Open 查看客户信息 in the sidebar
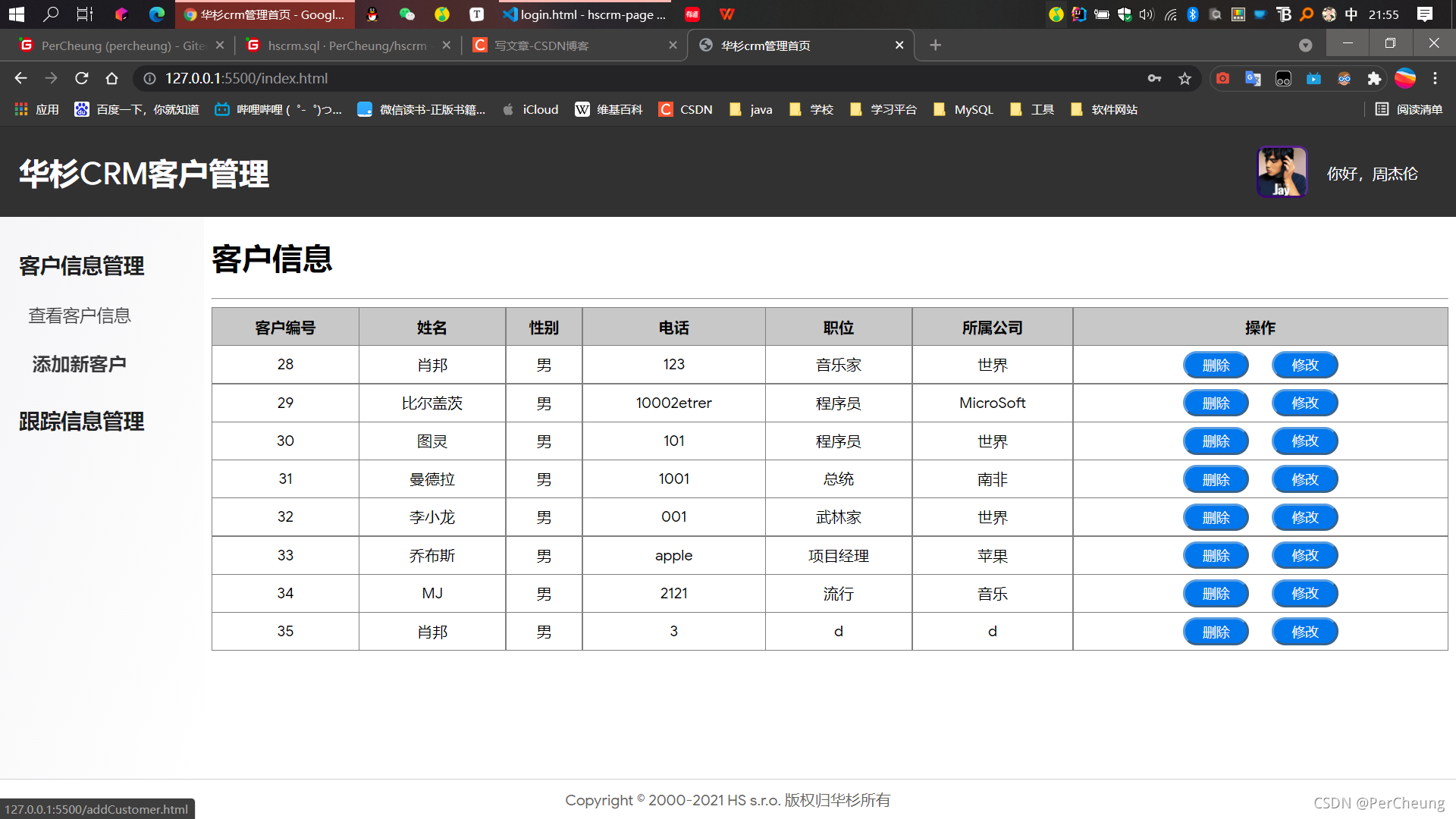This screenshot has height=819, width=1456. pyautogui.click(x=80, y=315)
